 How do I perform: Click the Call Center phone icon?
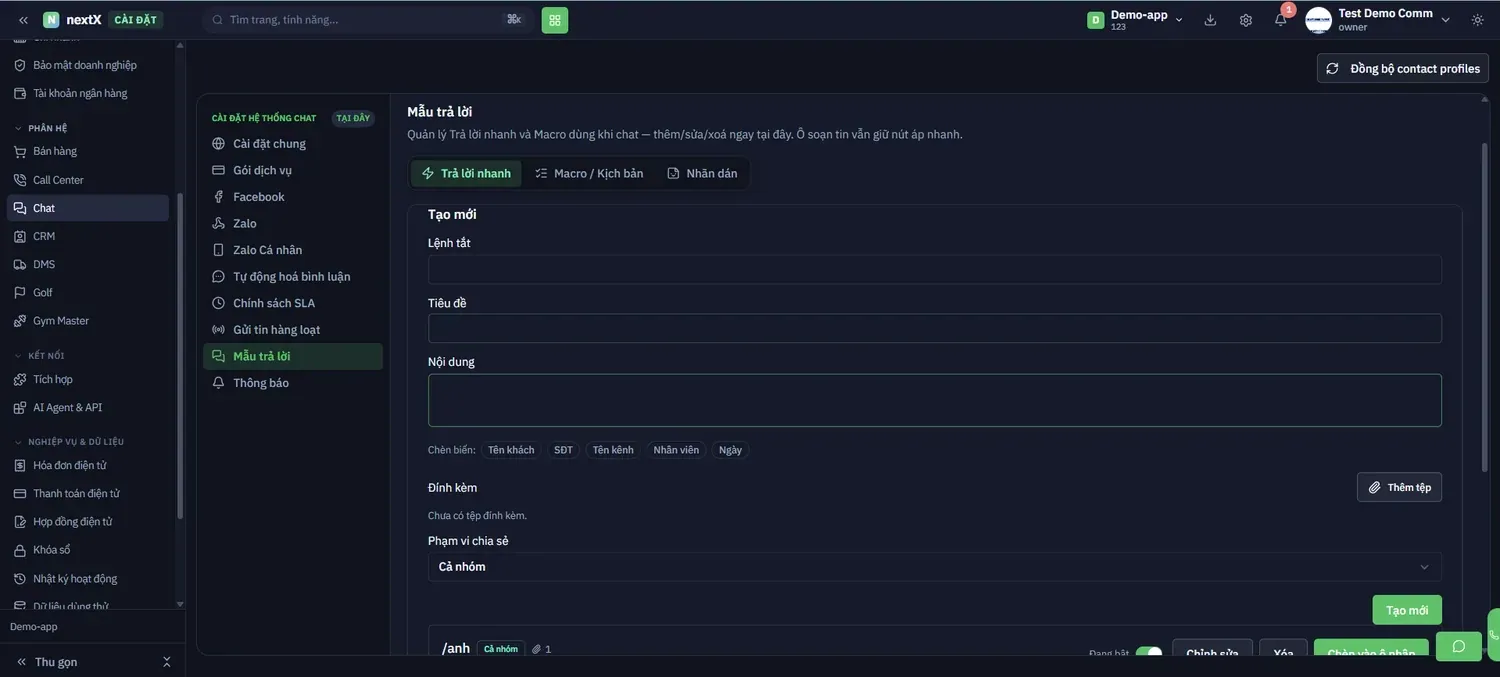(x=20, y=180)
